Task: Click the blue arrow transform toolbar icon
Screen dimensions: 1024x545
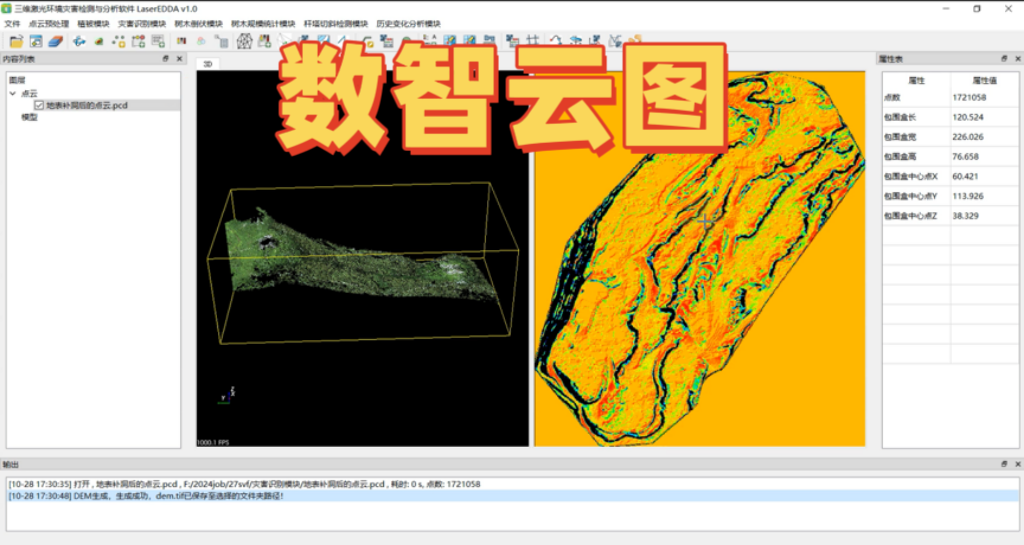Action: coord(79,41)
